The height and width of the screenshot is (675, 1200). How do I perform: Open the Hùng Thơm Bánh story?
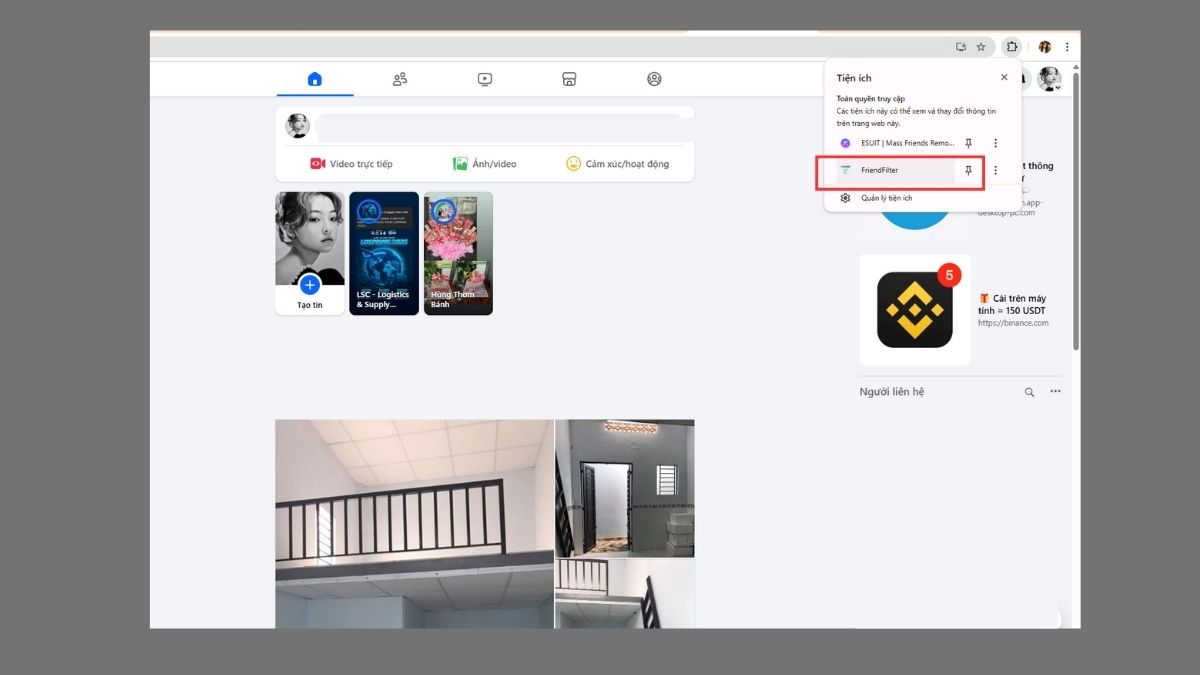pos(458,253)
